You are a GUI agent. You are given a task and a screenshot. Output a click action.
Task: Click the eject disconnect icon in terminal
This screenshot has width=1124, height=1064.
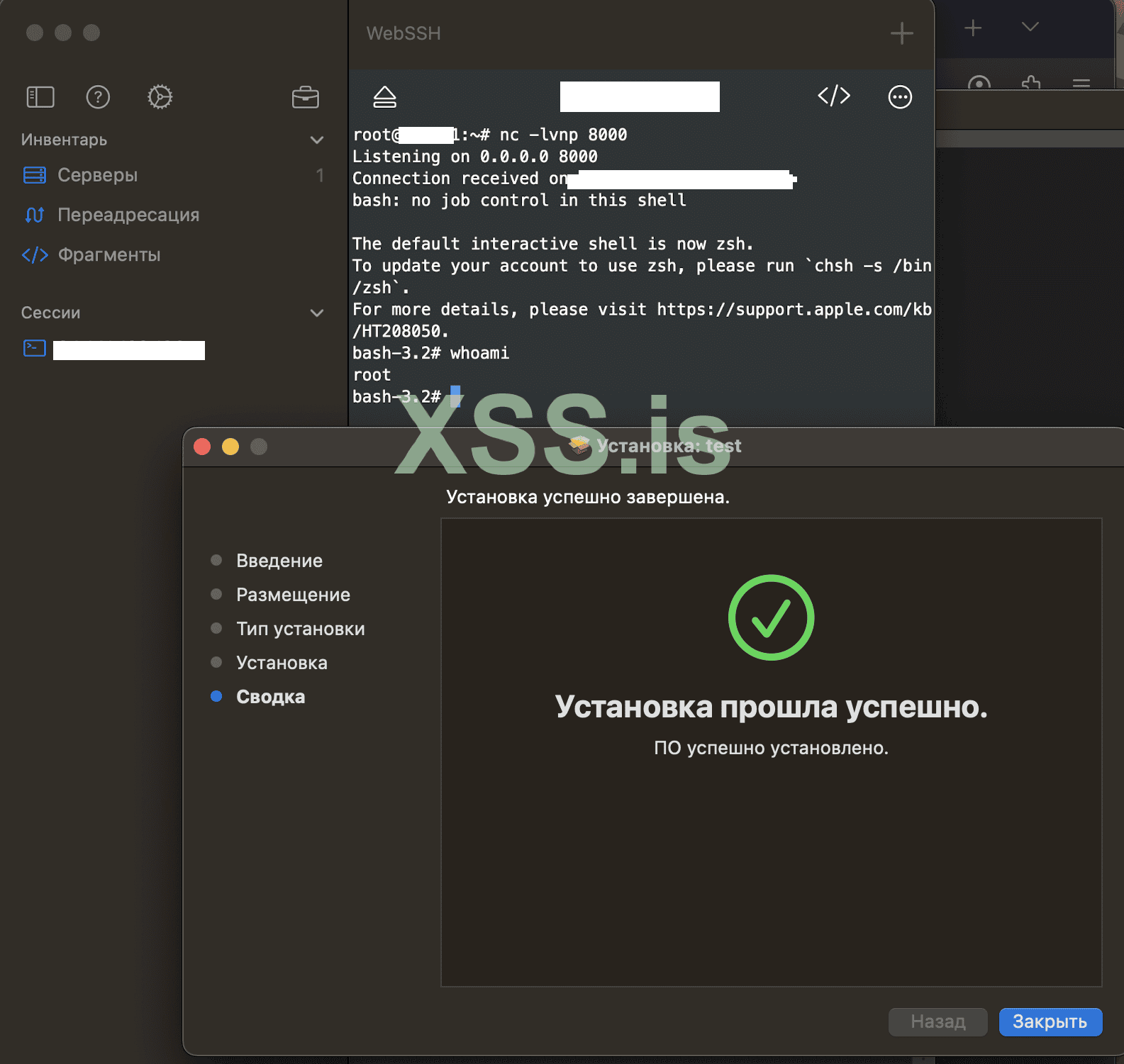click(x=385, y=97)
